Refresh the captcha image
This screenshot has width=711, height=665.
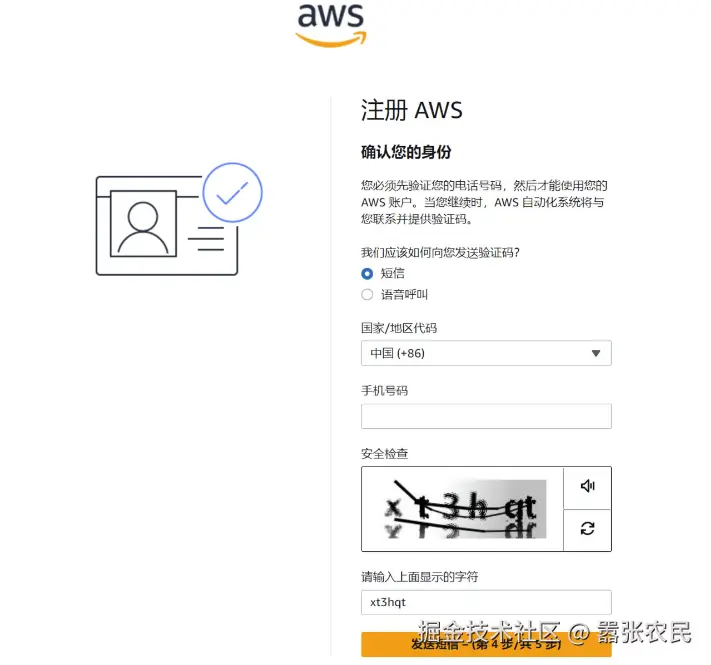pos(588,529)
